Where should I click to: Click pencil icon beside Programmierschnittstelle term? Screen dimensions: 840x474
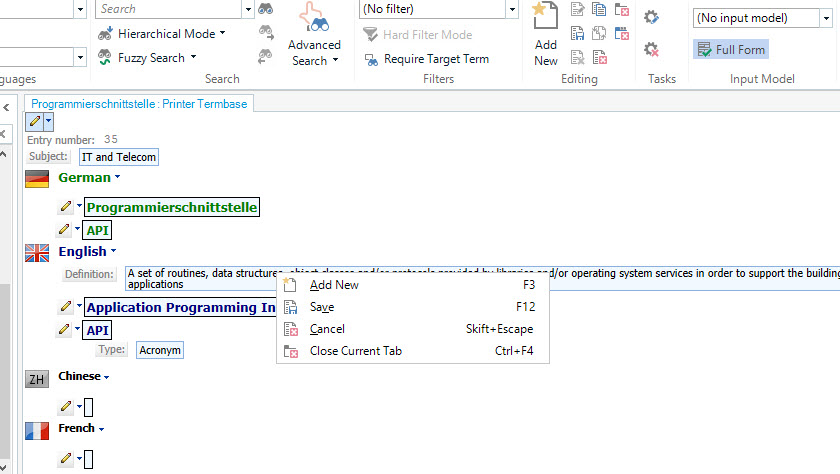tap(66, 207)
